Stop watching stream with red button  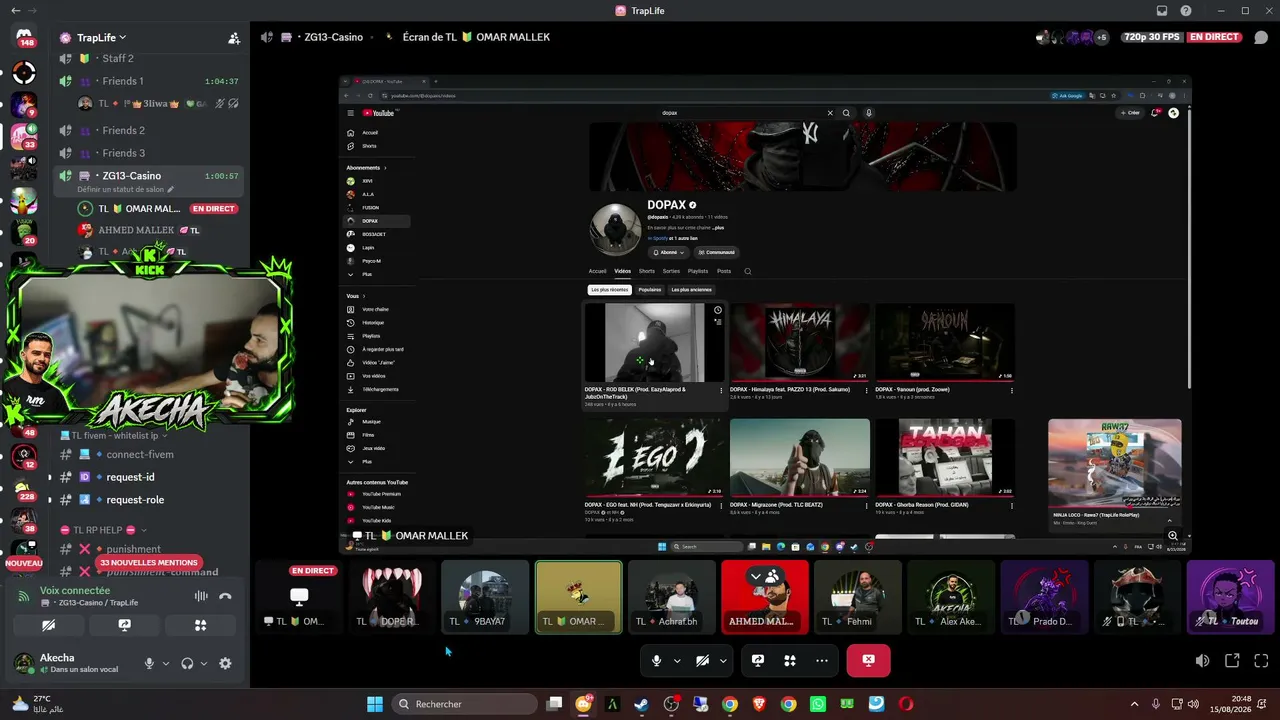coord(868,660)
